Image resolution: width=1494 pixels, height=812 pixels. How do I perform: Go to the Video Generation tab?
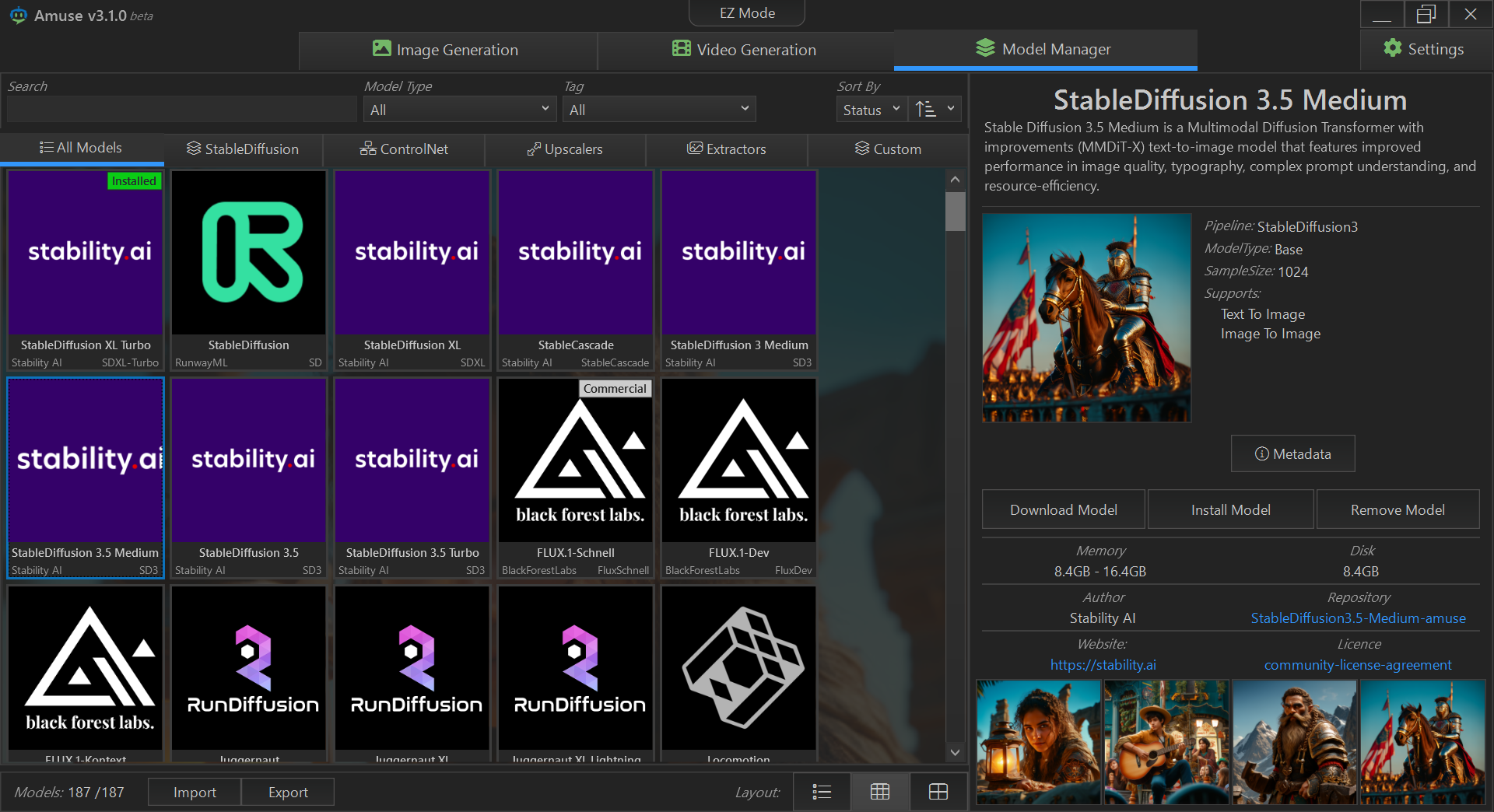click(x=745, y=50)
